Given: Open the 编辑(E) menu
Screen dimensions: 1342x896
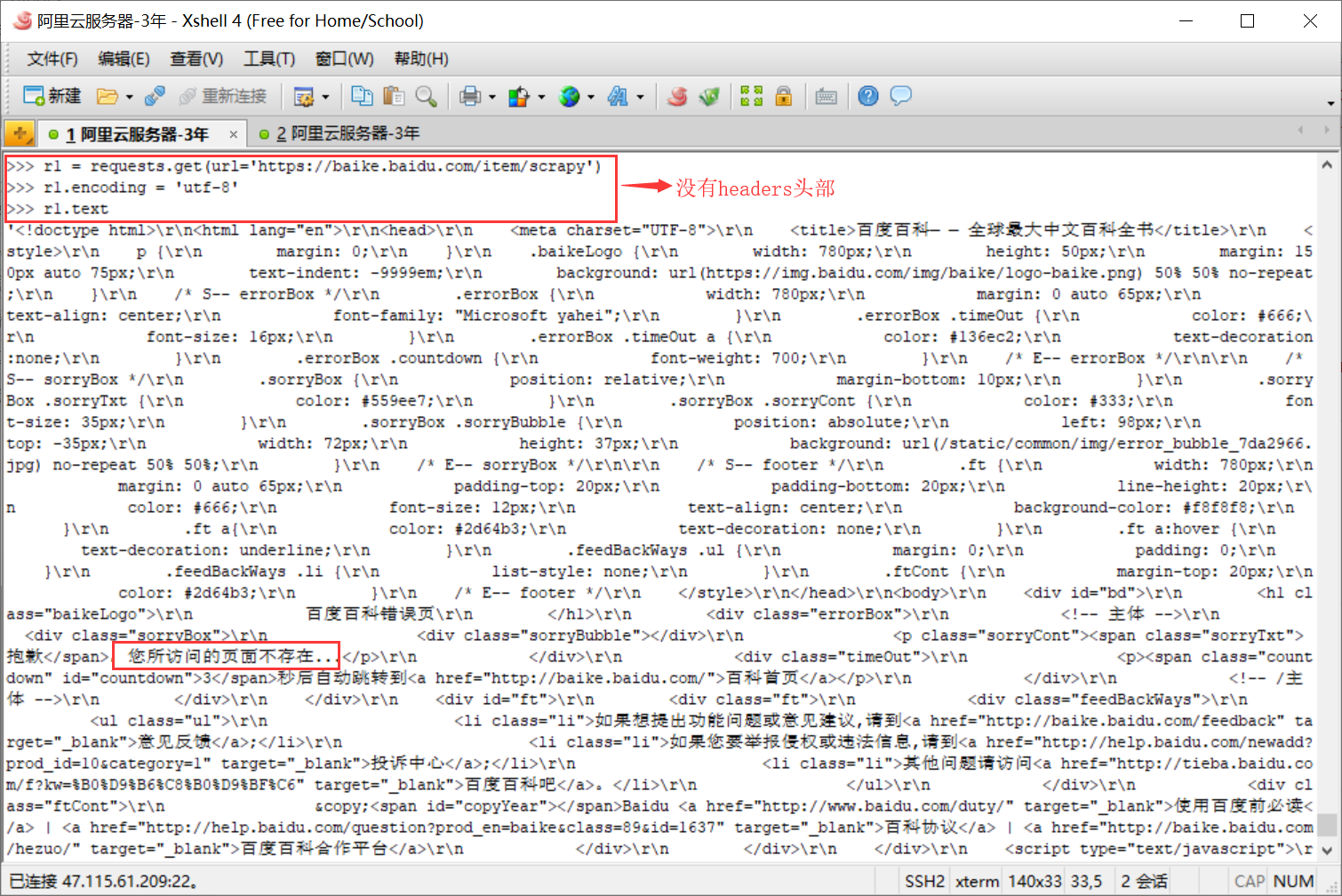Looking at the screenshot, I should tap(124, 59).
